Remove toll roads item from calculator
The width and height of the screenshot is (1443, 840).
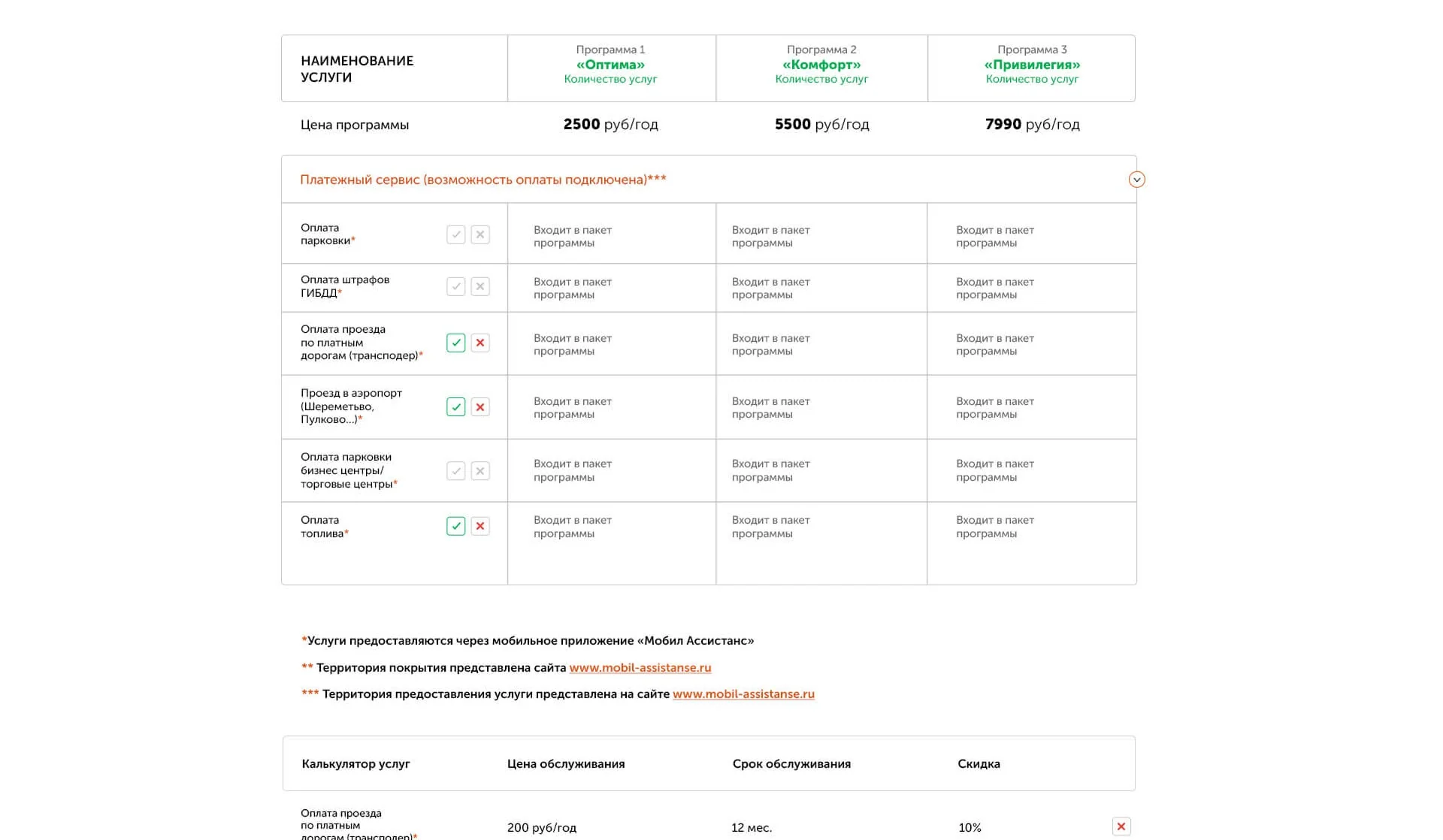click(x=1121, y=826)
